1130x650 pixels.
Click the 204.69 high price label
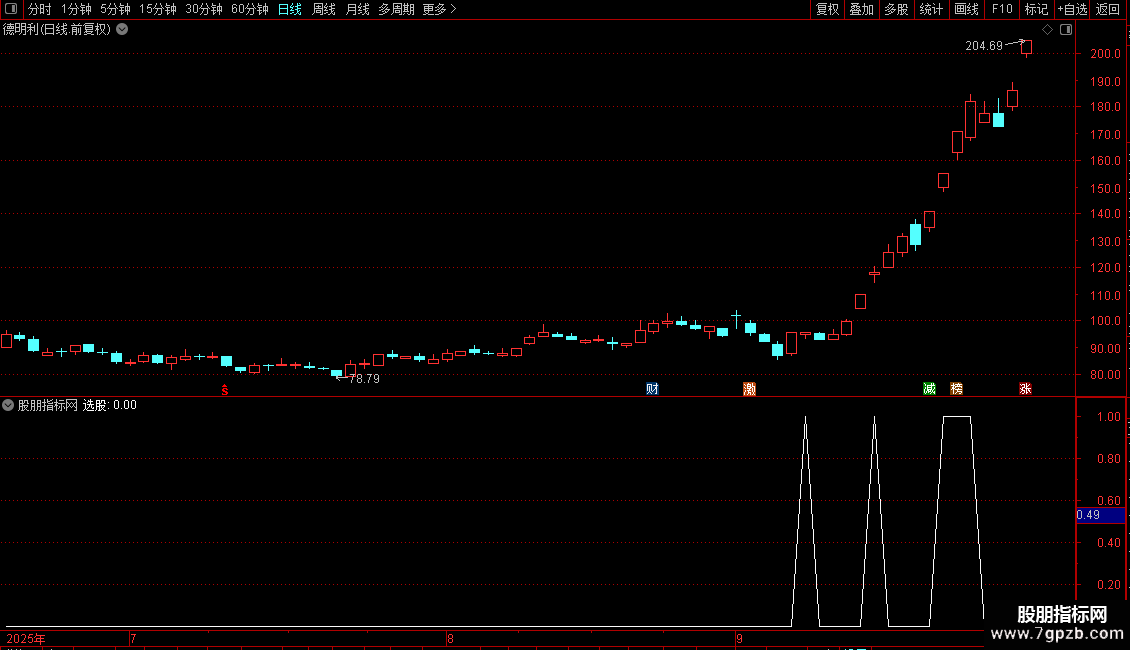pyautogui.click(x=984, y=45)
